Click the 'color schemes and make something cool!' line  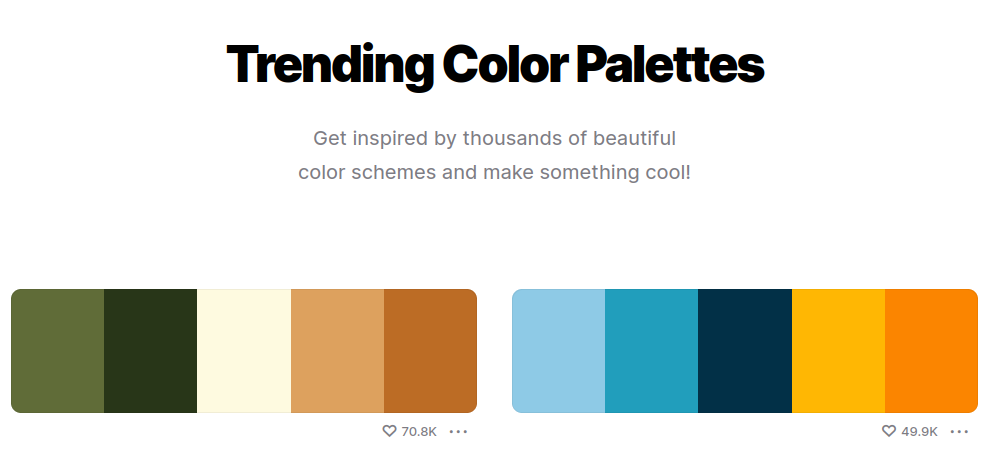(494, 172)
